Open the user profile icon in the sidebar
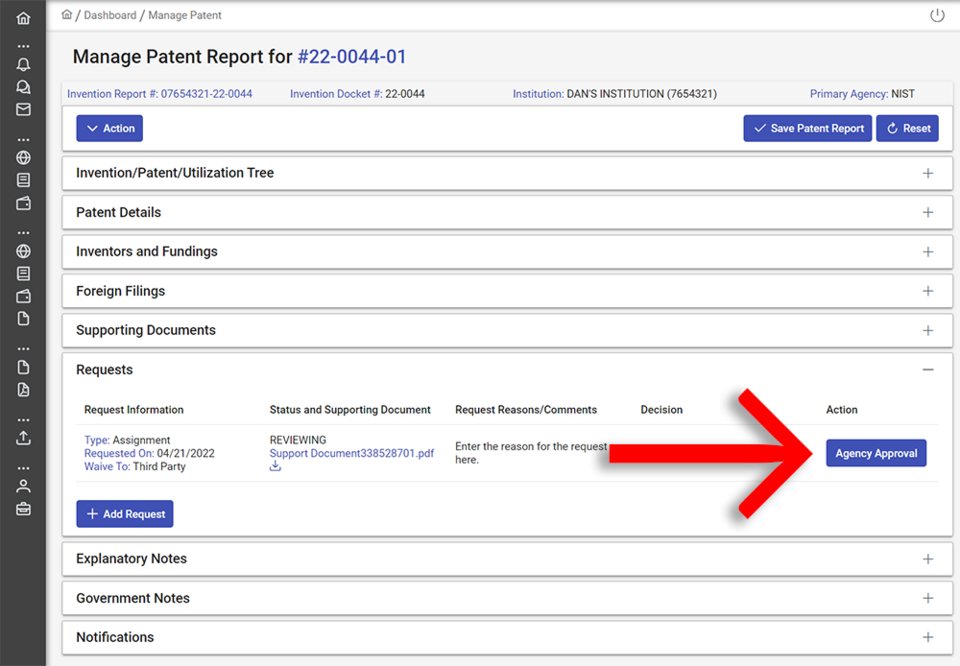 click(24, 485)
